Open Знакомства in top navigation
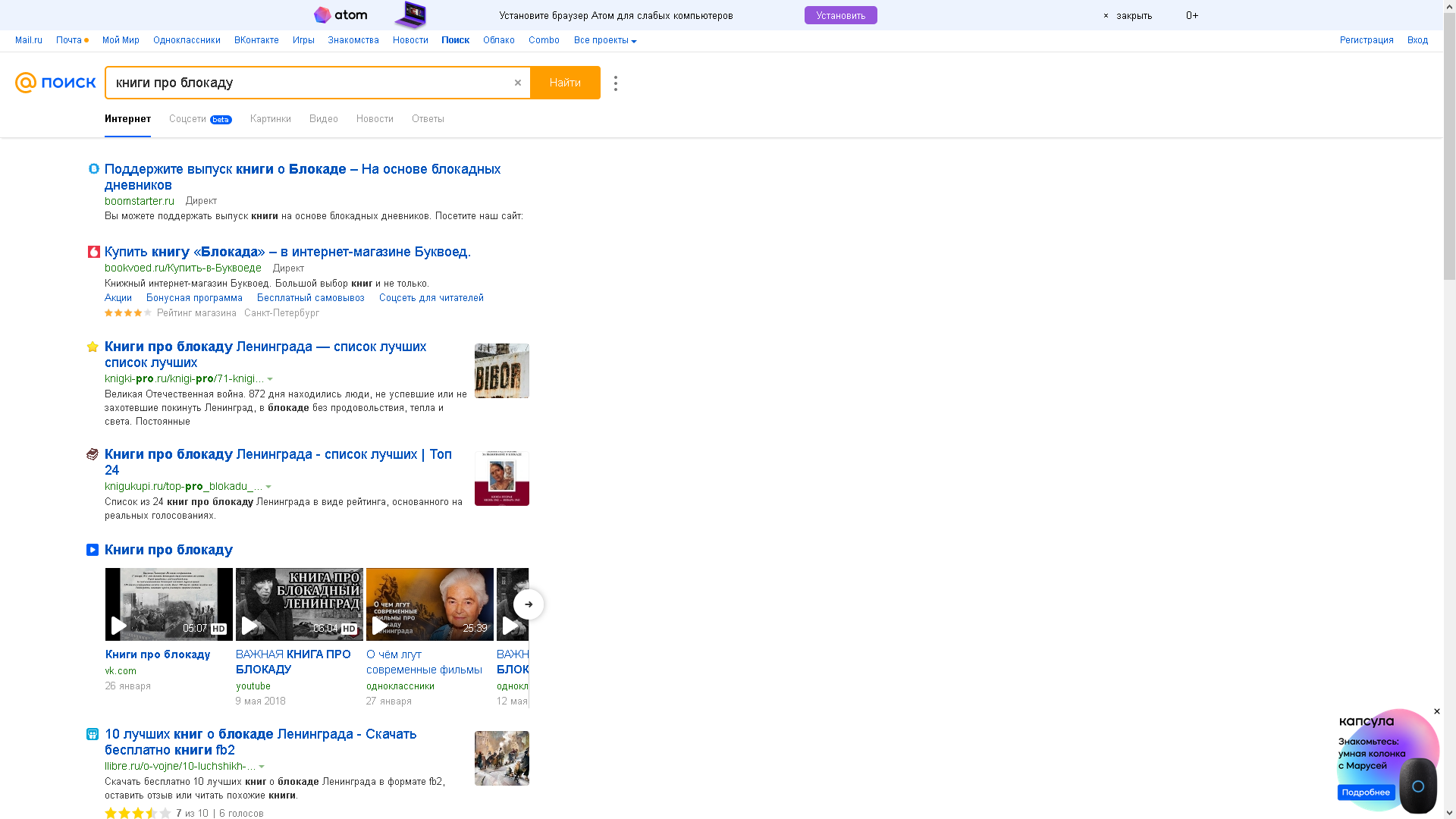 353,40
